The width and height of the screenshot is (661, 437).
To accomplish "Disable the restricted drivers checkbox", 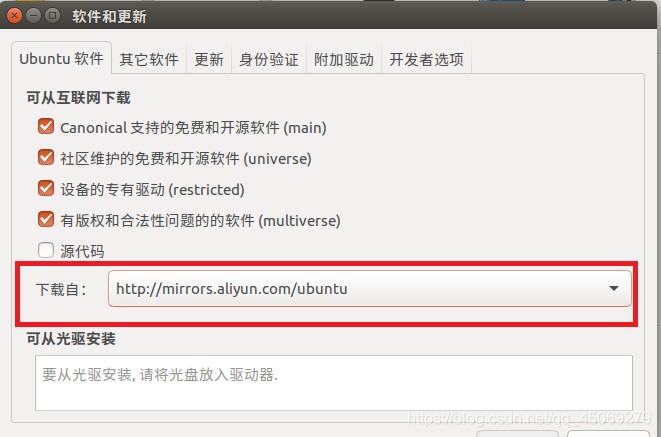I will pos(46,188).
